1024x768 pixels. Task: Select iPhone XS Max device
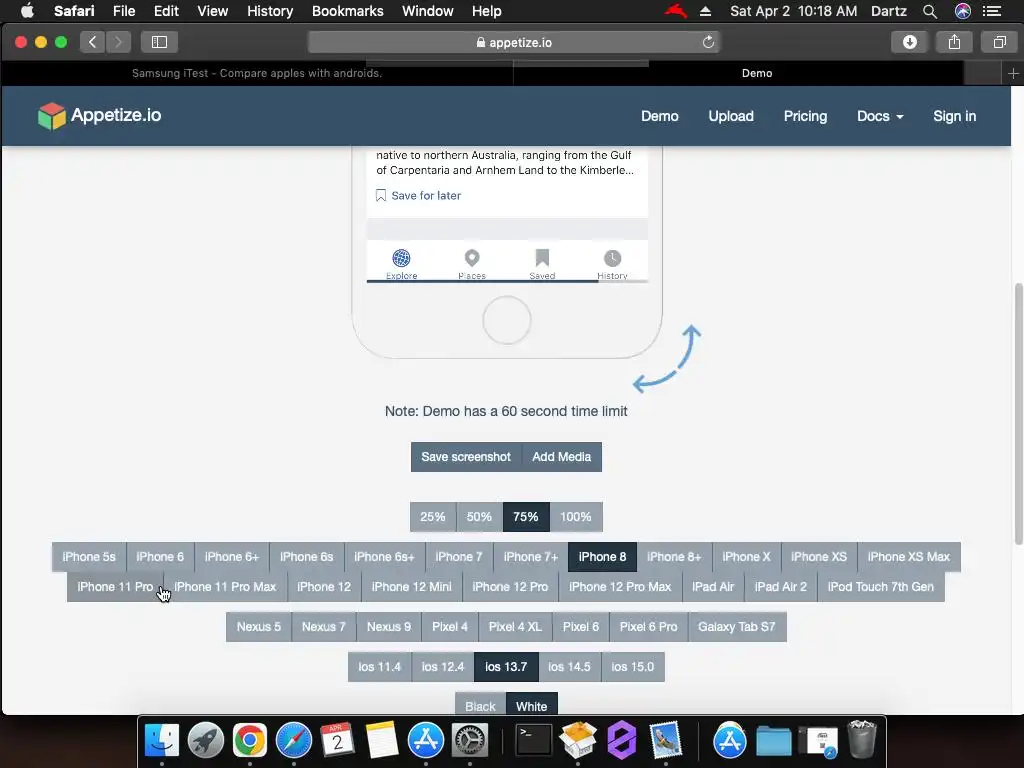click(x=908, y=557)
